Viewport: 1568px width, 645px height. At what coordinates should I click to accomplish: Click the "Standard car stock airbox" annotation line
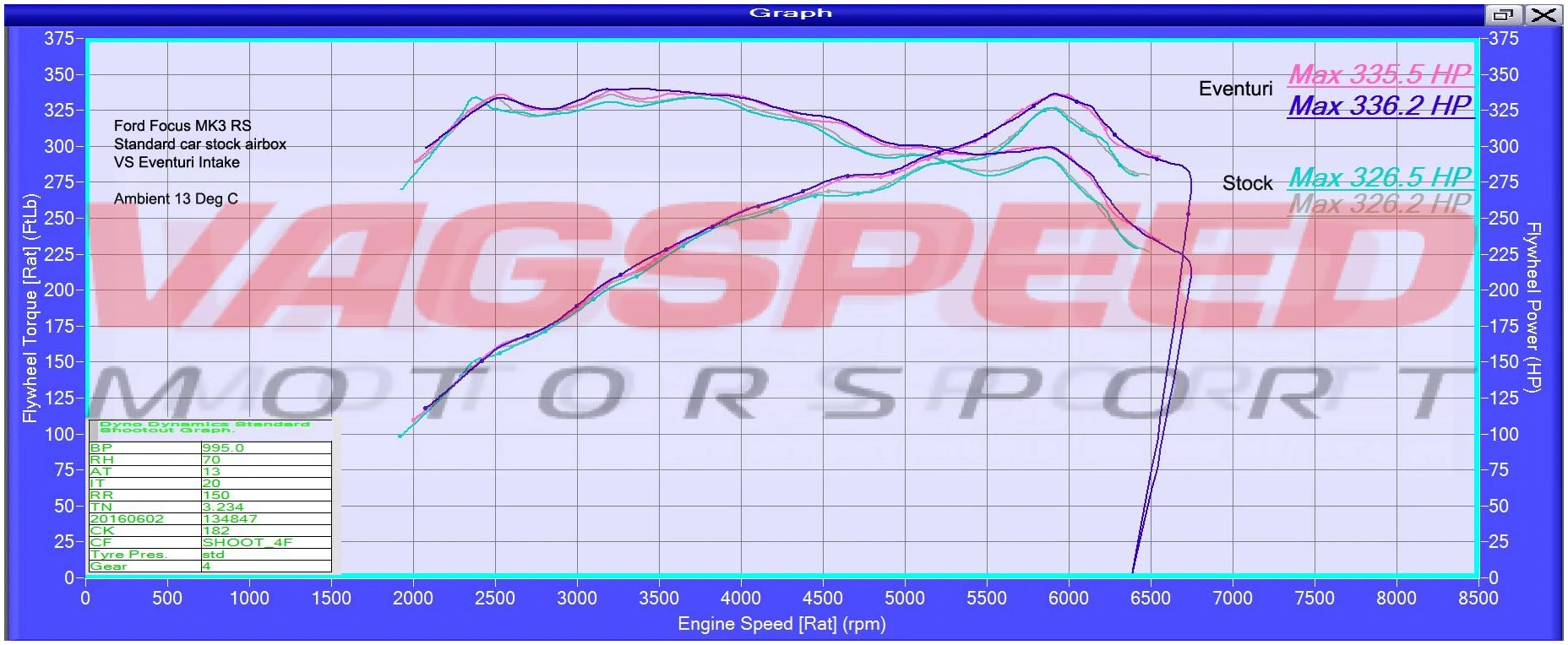pyautogui.click(x=200, y=144)
